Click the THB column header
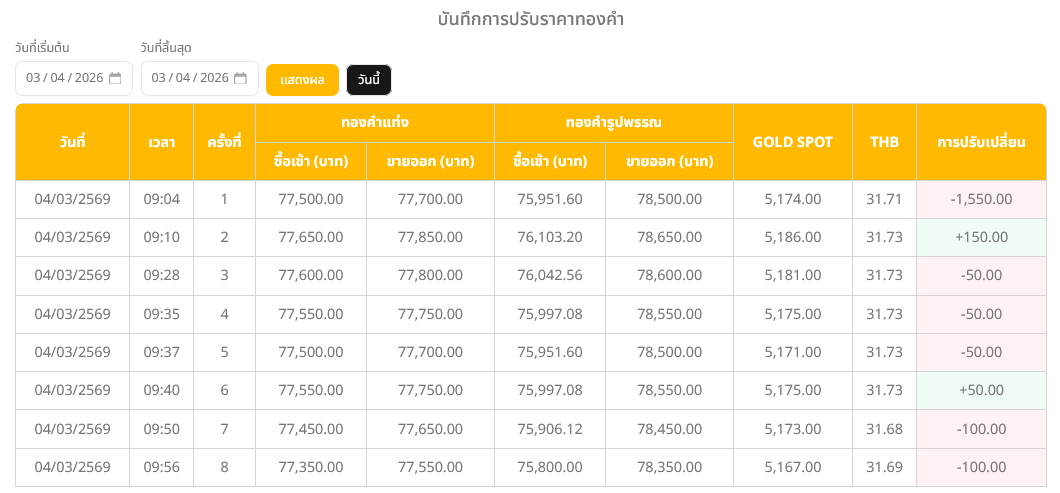The width and height of the screenshot is (1060, 493). 884,142
